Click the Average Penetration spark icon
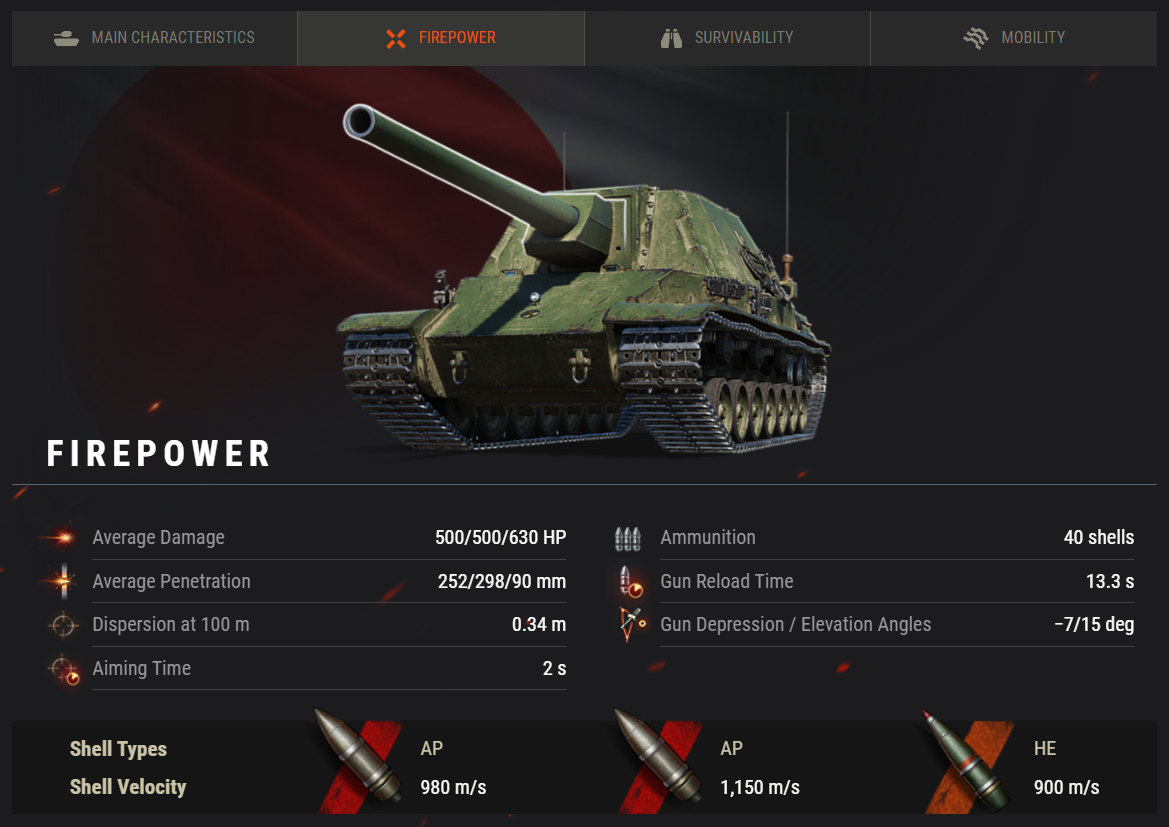This screenshot has height=827, width=1169. click(63, 581)
